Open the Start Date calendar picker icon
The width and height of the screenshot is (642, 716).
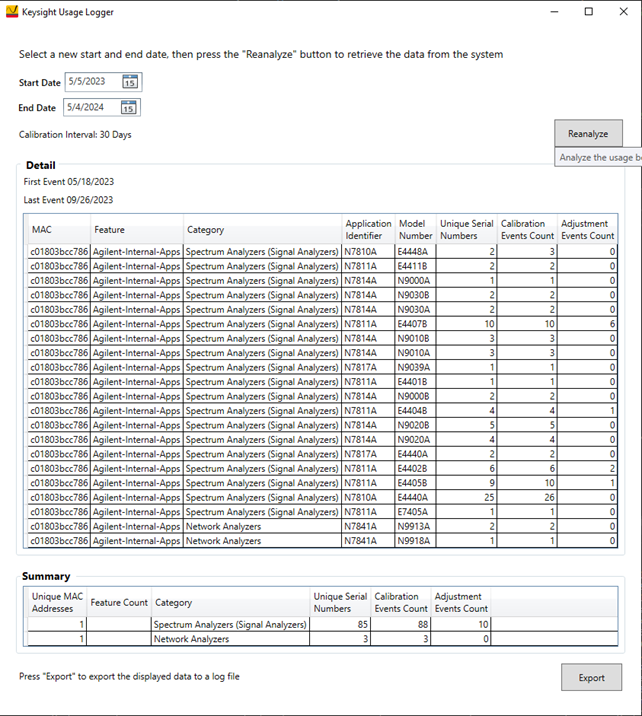point(130,82)
